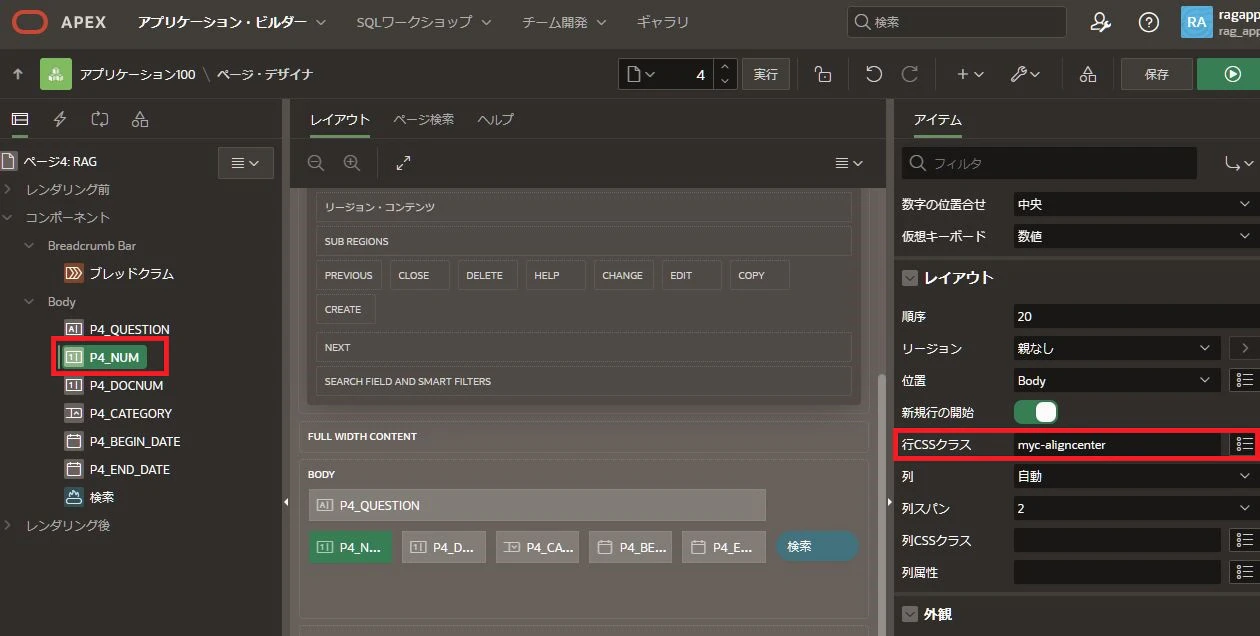The height and width of the screenshot is (636, 1260).
Task: Zoom out the layout view
Action: click(316, 163)
